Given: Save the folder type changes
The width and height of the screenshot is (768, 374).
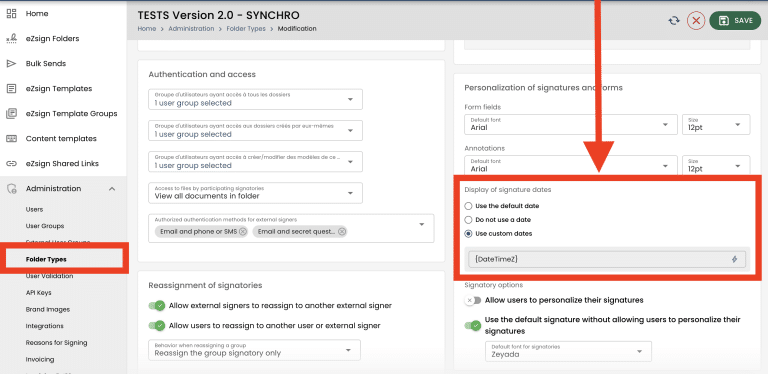Looking at the screenshot, I should tap(735, 21).
